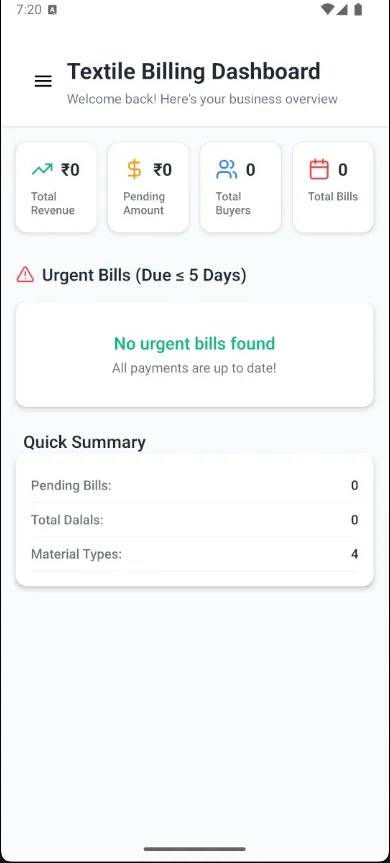Open the Total Bills card
390x863 pixels.
coord(333,187)
